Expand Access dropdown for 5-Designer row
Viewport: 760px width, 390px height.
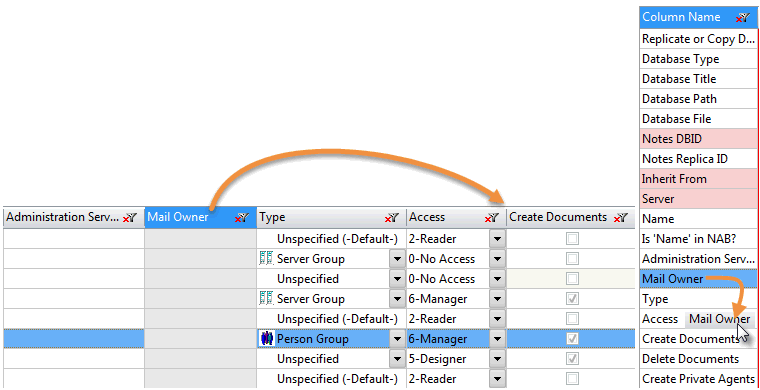pyautogui.click(x=497, y=359)
